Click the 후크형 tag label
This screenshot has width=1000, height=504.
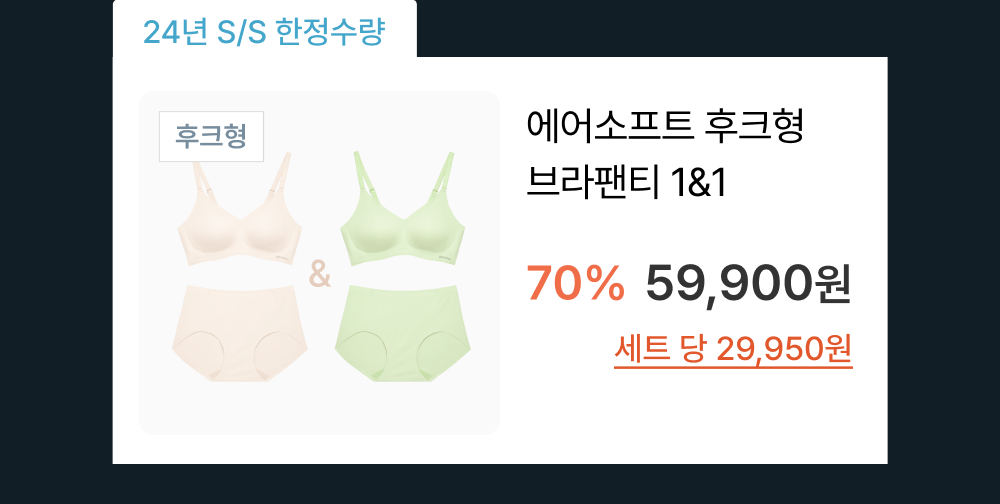click(211, 137)
